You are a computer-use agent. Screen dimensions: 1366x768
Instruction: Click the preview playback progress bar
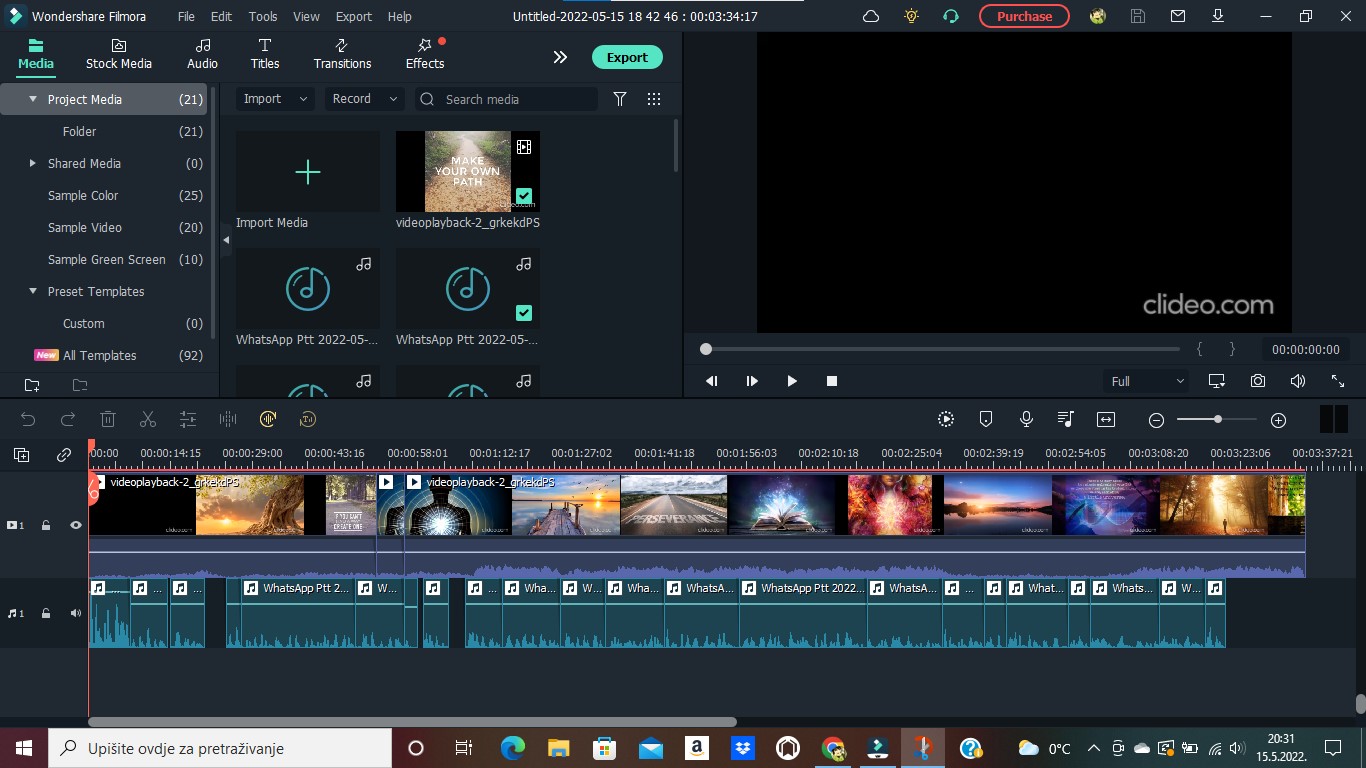pyautogui.click(x=943, y=349)
